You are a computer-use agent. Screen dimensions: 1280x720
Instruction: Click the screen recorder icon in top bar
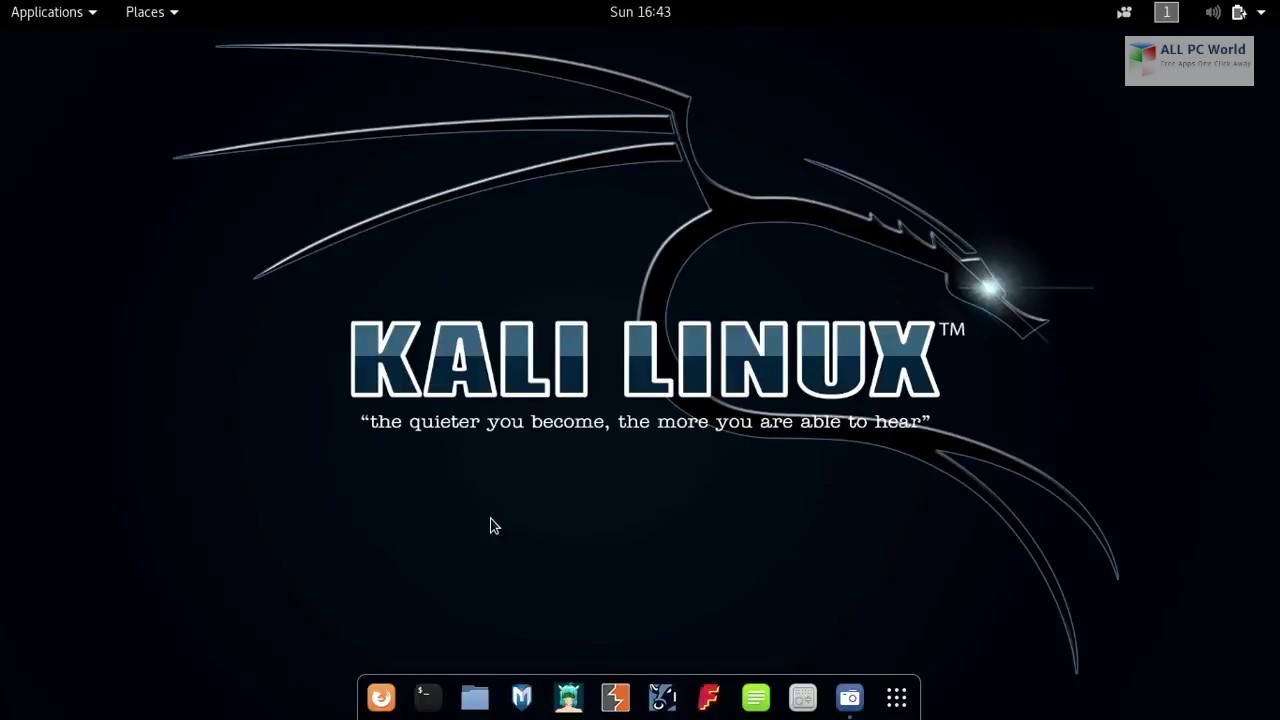pos(1124,12)
